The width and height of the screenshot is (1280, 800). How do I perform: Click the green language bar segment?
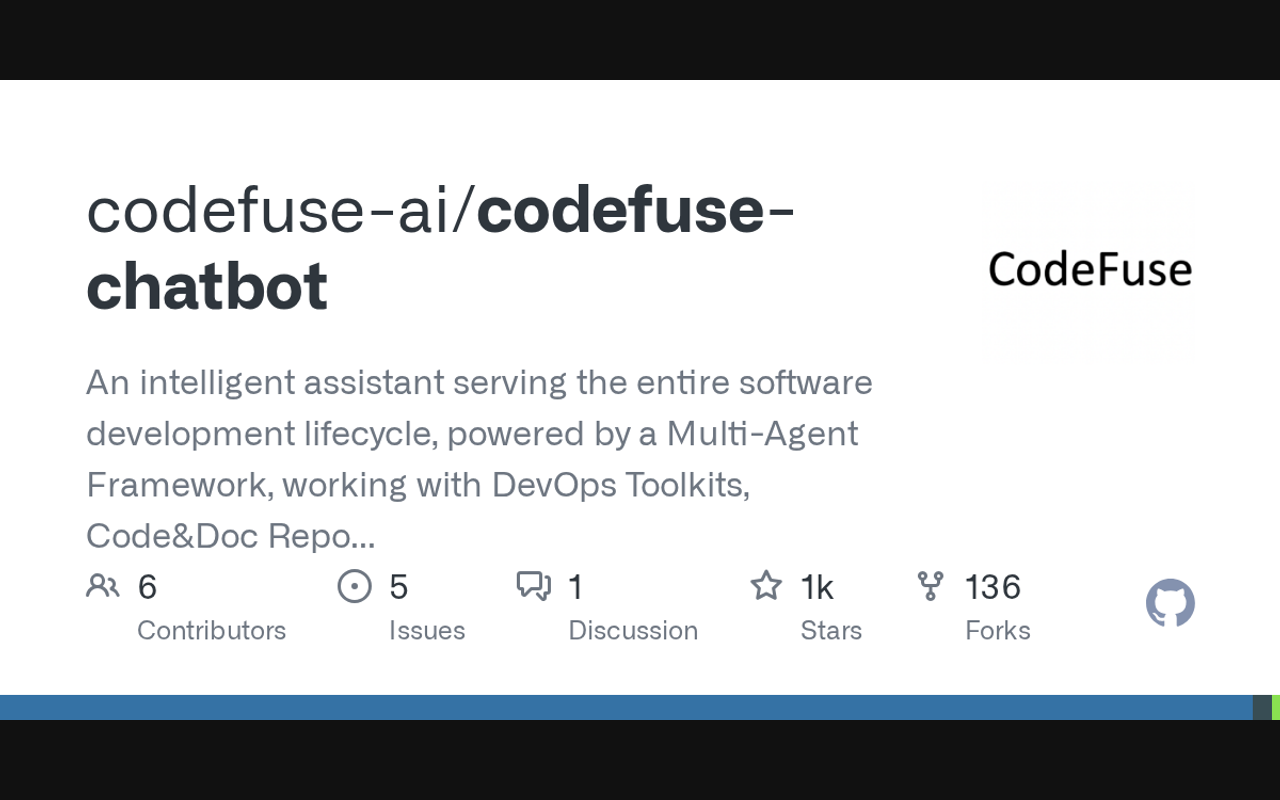pos(1276,708)
